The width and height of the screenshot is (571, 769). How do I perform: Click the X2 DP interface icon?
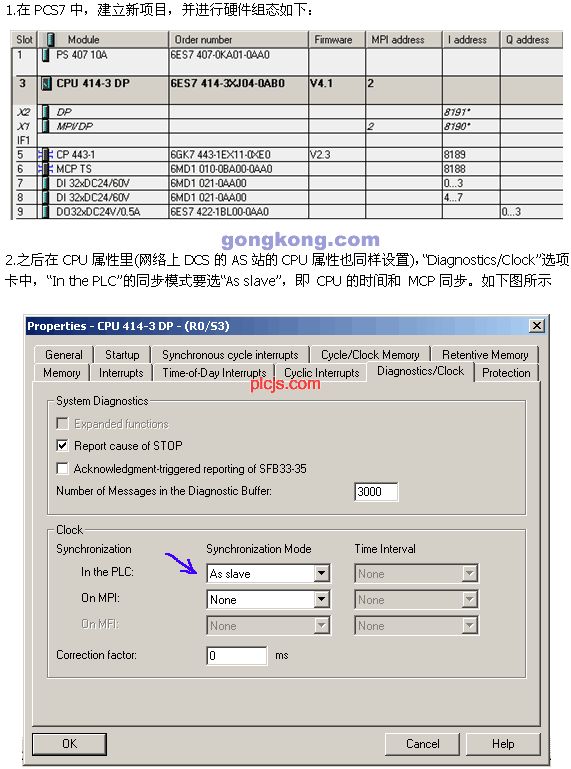click(x=46, y=112)
